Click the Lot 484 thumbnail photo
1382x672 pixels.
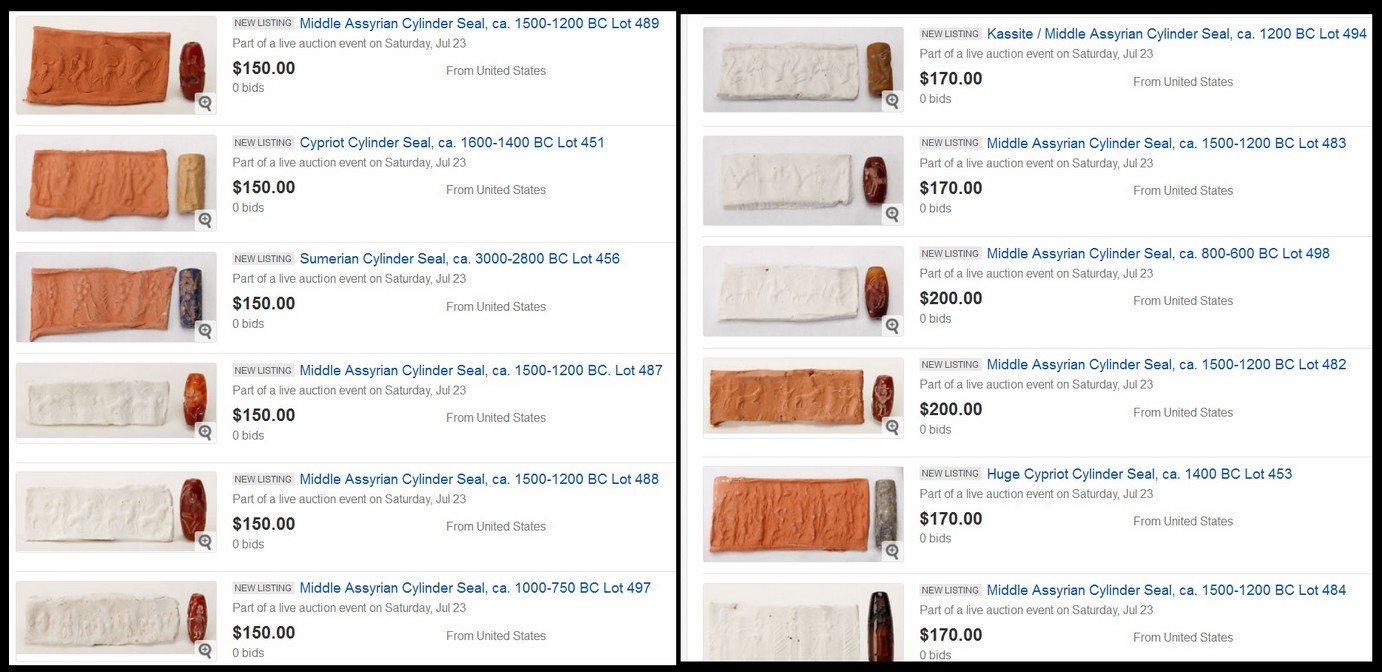803,622
